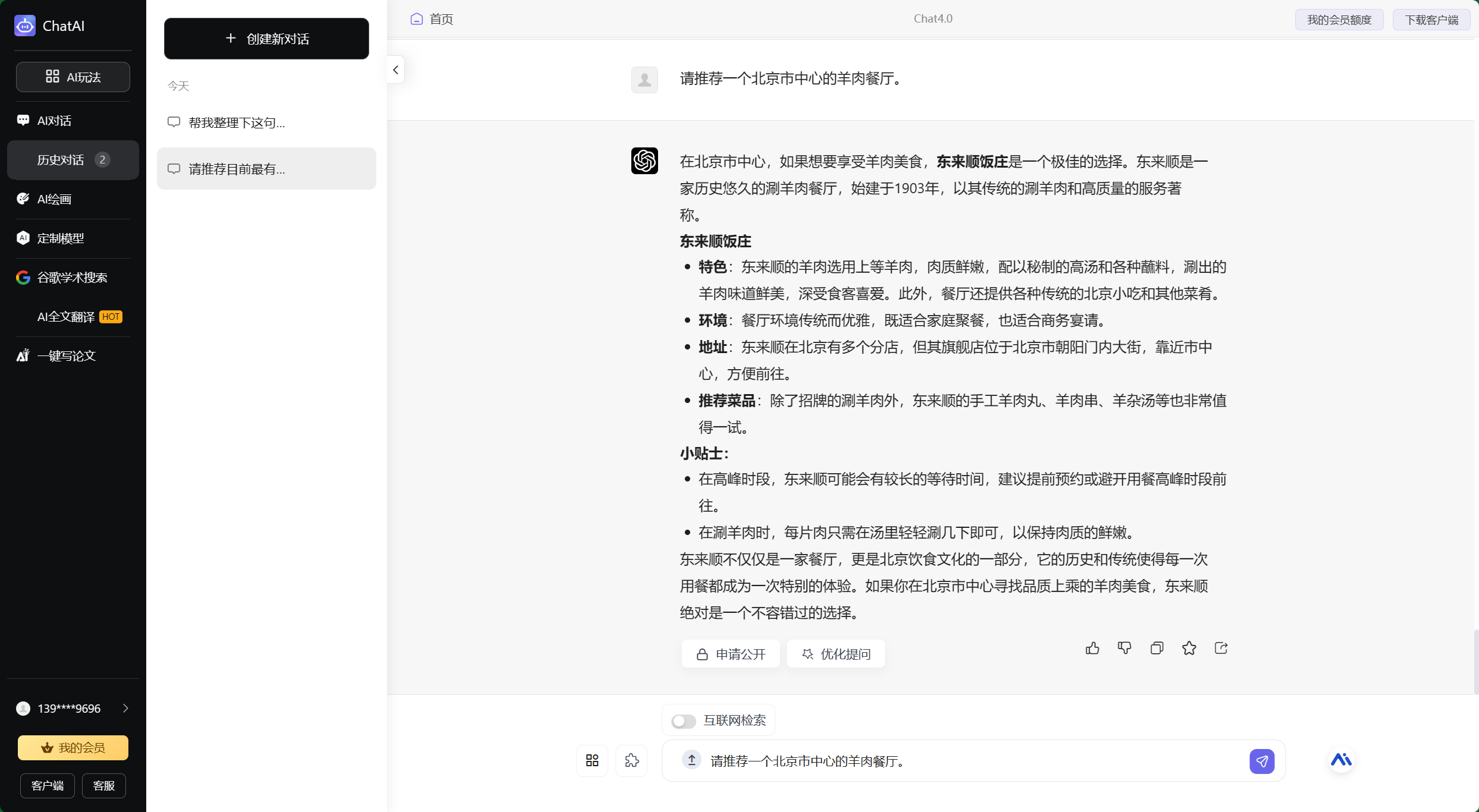Enable the 互联网检索 internet search toggle
Image resolution: width=1479 pixels, height=812 pixels.
tap(683, 720)
